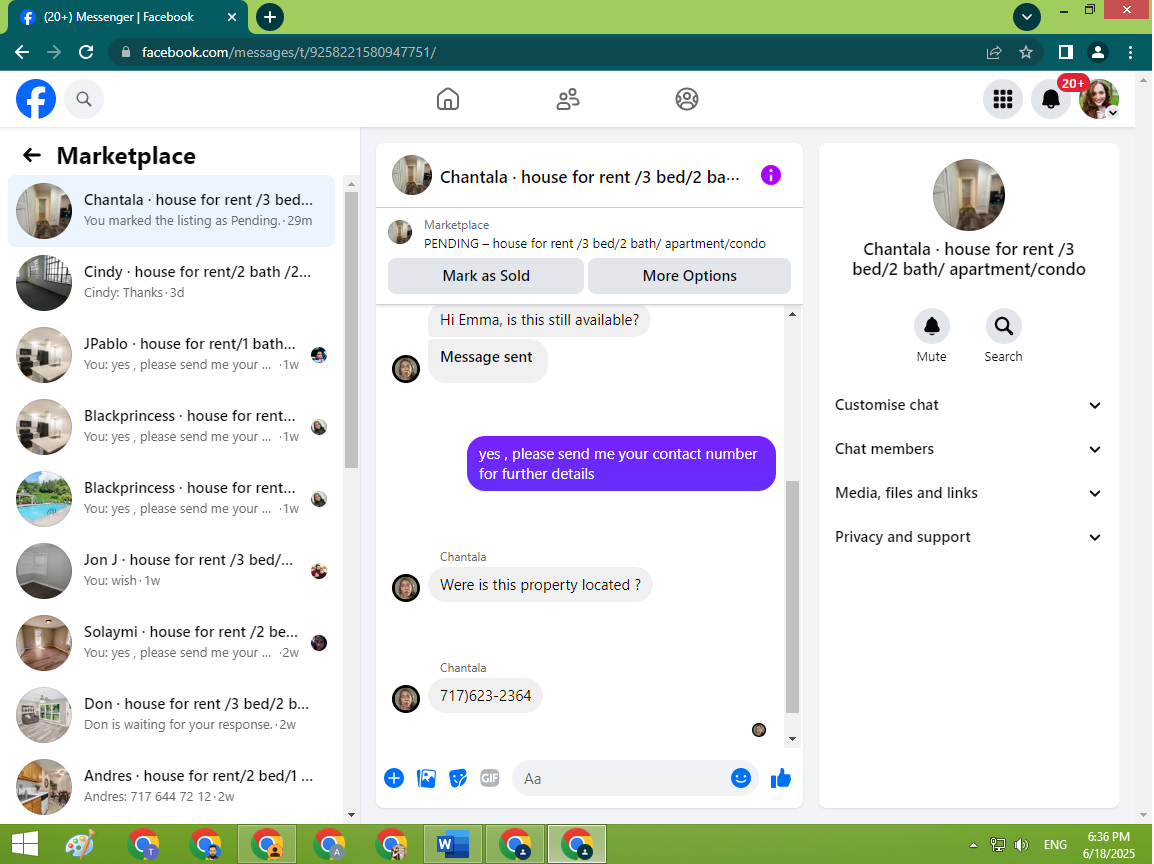Open conversation info purple icon
The width and height of the screenshot is (1154, 864).
[771, 175]
